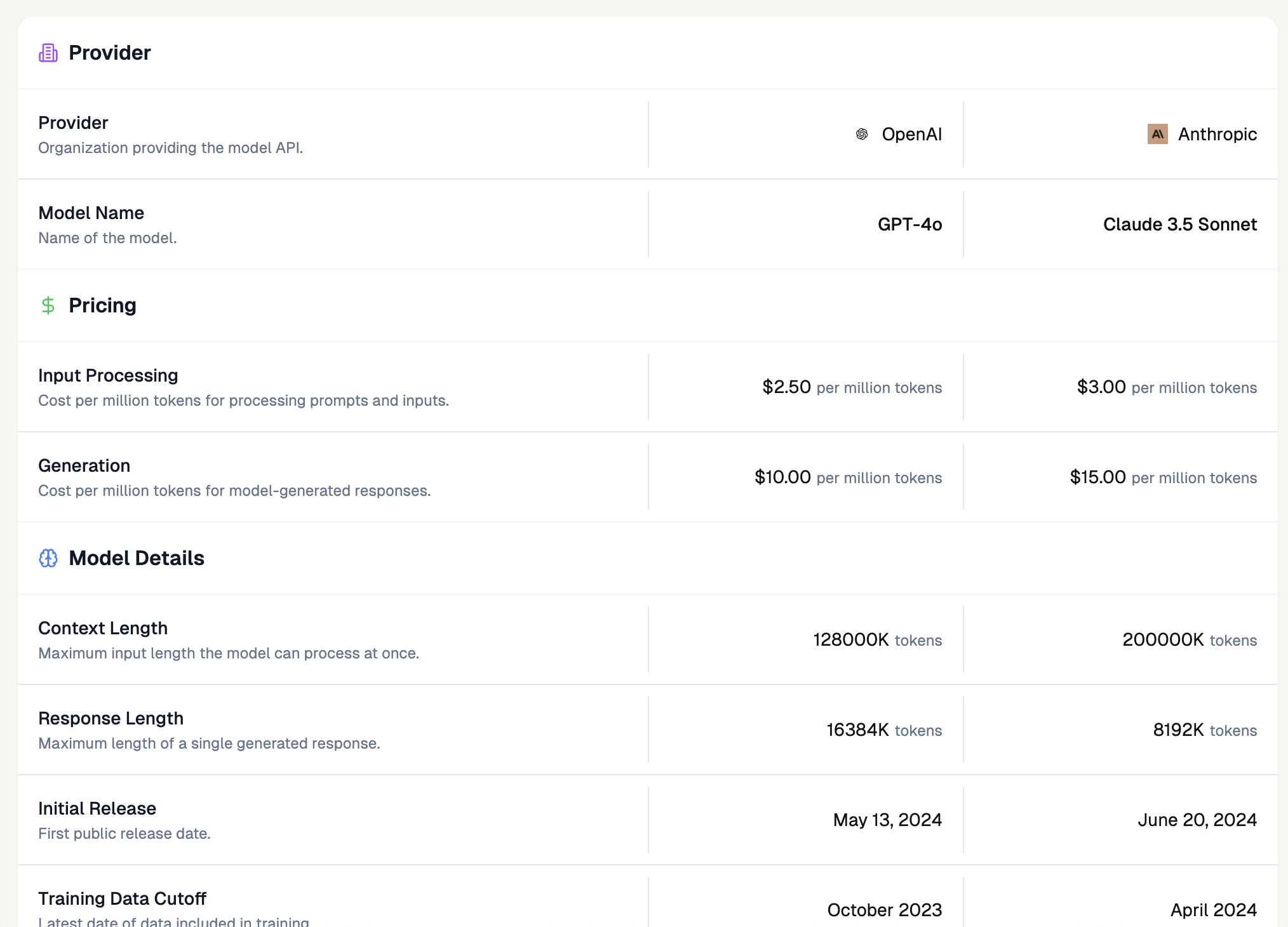Click the Initial Release row label
Viewport: 1288px width, 927px height.
pyautogui.click(x=97, y=808)
